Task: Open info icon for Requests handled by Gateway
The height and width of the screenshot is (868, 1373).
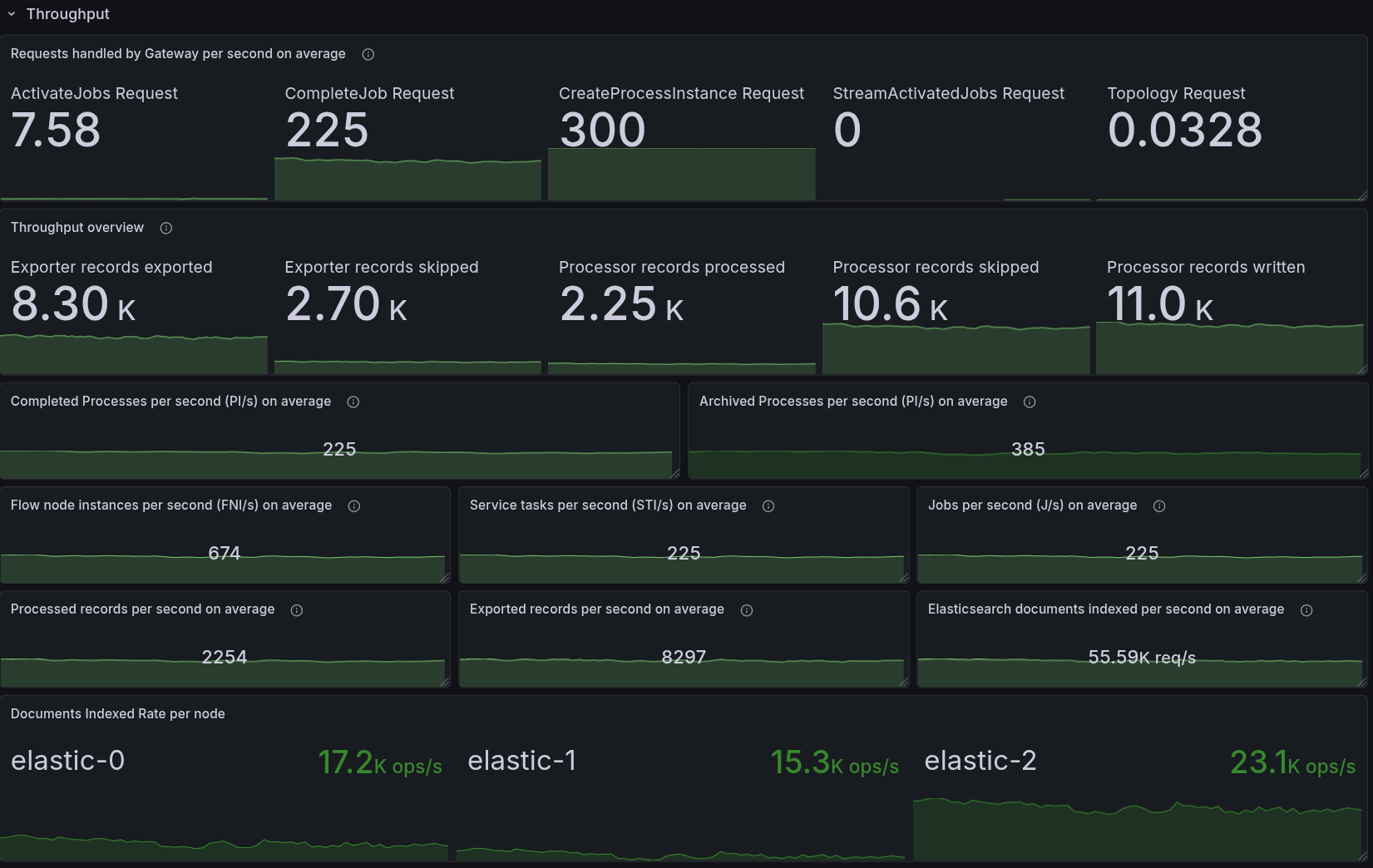Action: [x=368, y=55]
